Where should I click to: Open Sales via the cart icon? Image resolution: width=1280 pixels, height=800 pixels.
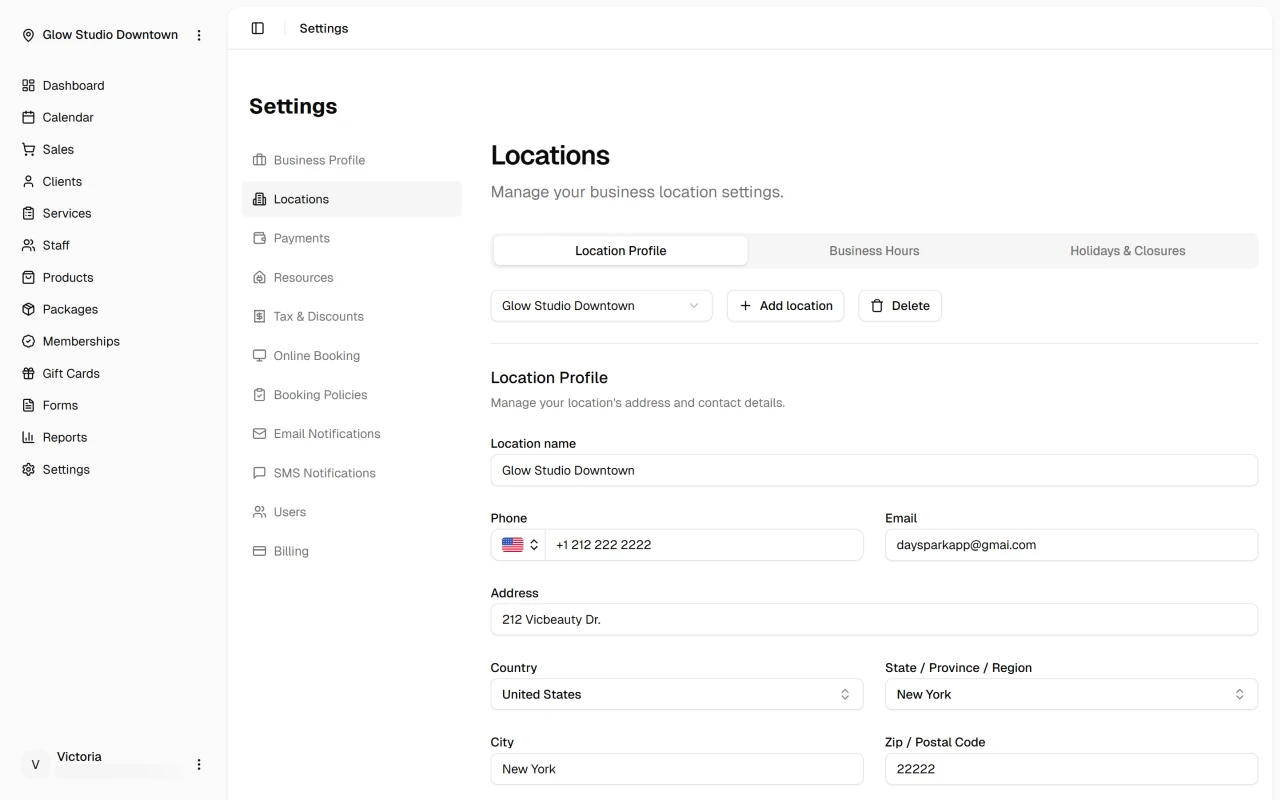pos(28,149)
